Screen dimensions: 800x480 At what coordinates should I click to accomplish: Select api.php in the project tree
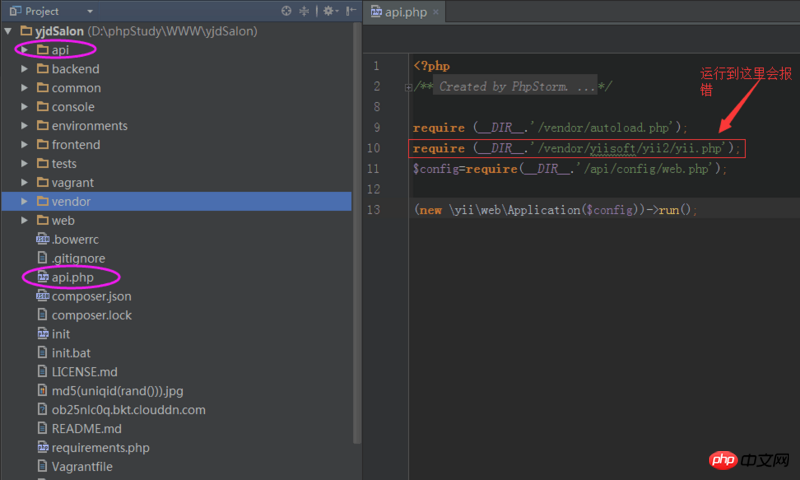pyautogui.click(x=72, y=277)
